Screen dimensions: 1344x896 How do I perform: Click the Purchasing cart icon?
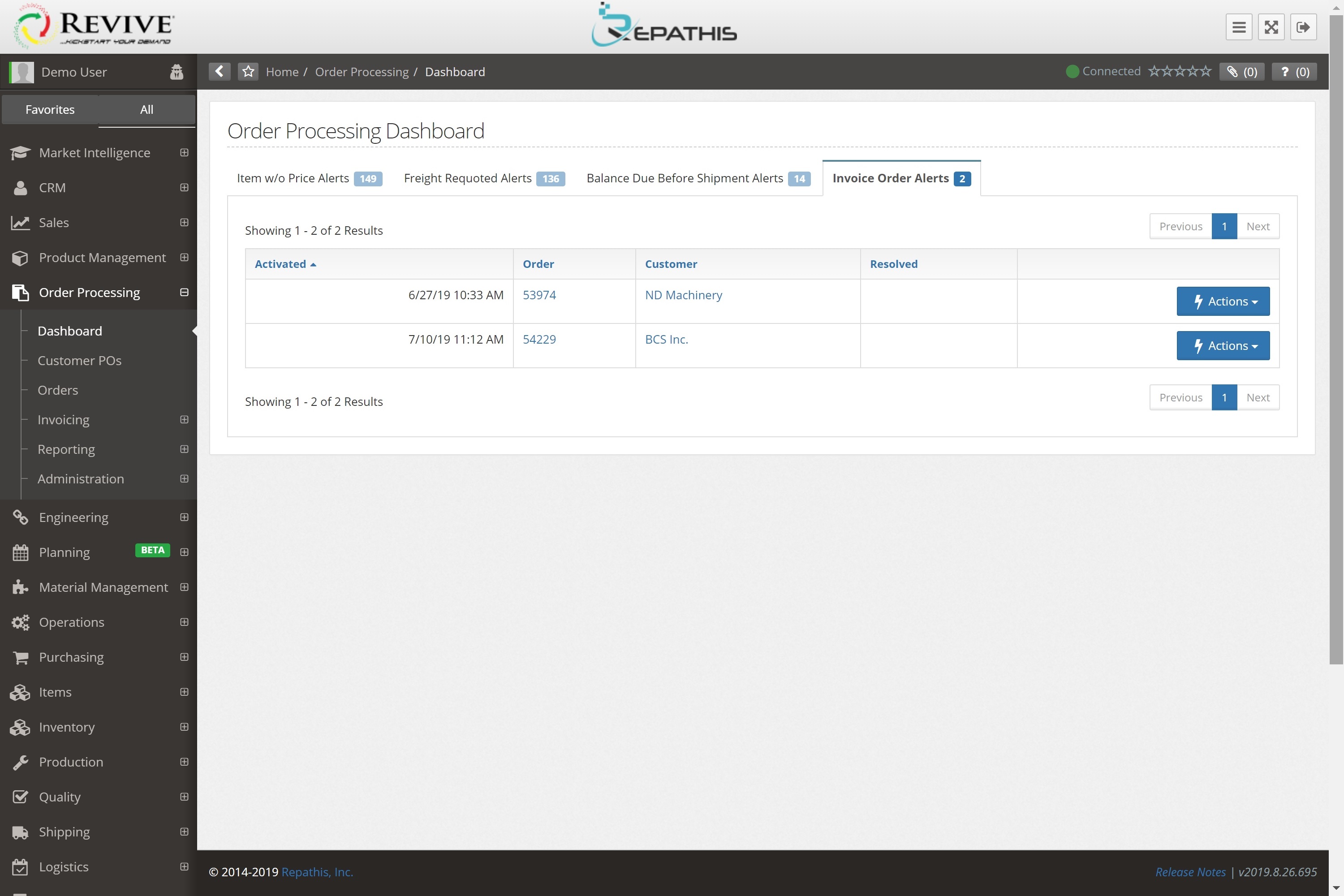click(x=20, y=657)
